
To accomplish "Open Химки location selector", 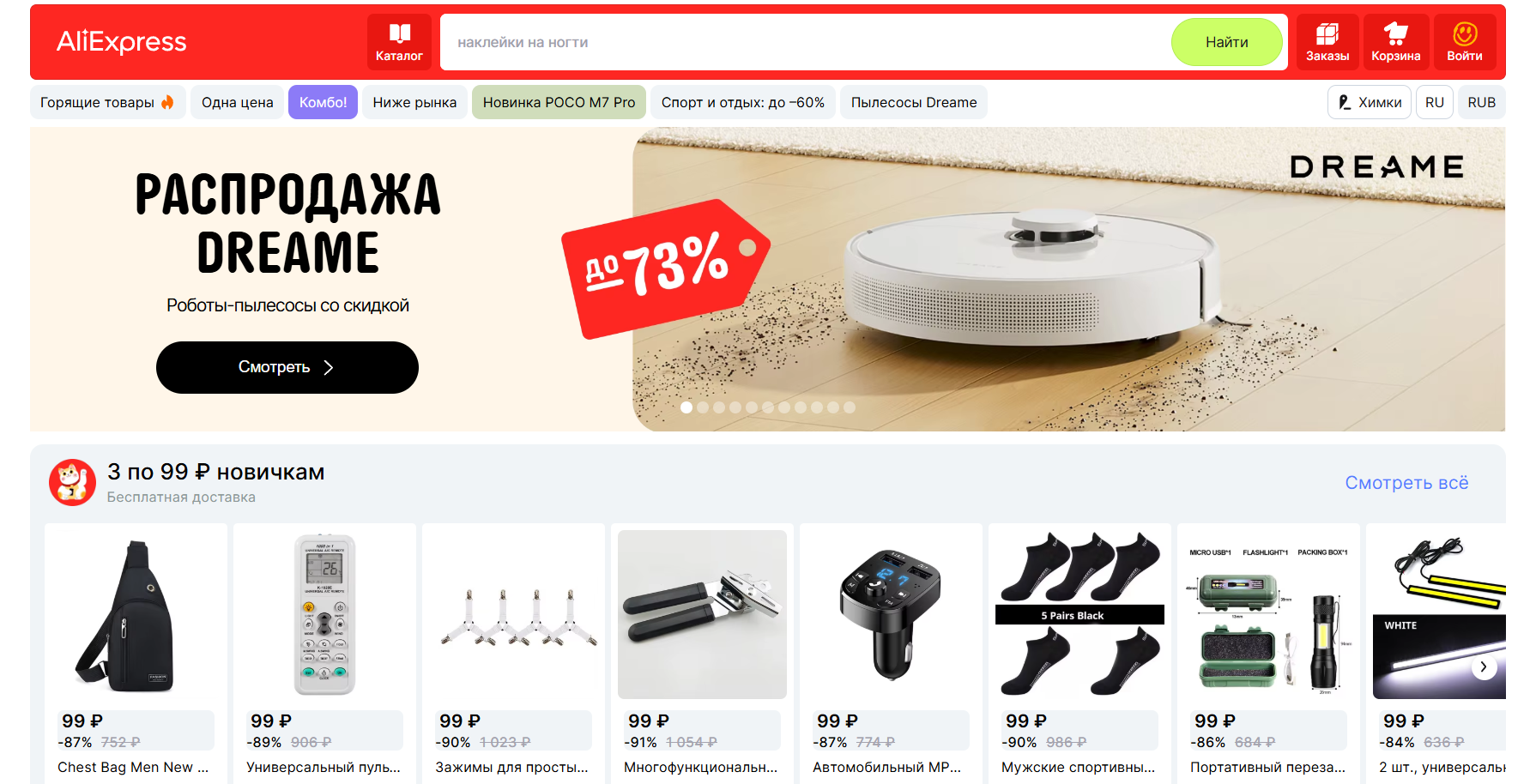I will 1370,102.
